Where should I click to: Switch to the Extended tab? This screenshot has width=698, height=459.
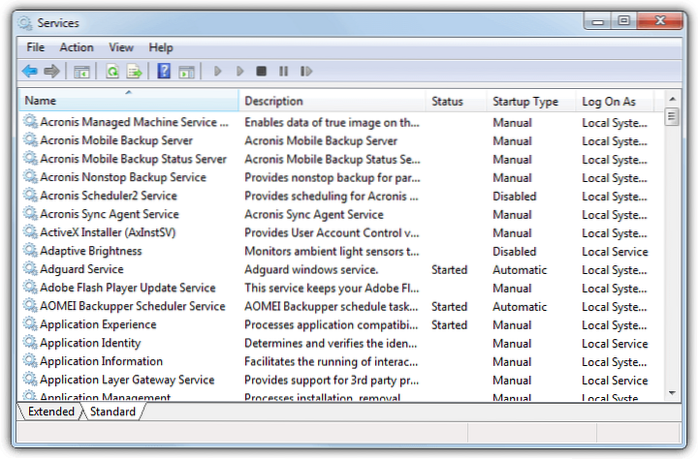[51, 411]
